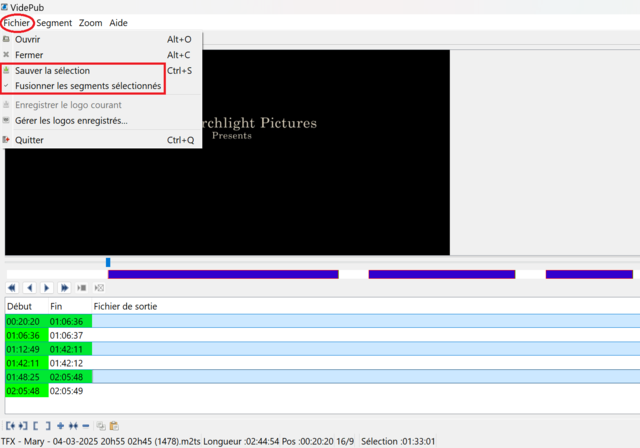Click the Longueur 02:44:54 status entry
The image size is (640, 448).
(x=242, y=441)
